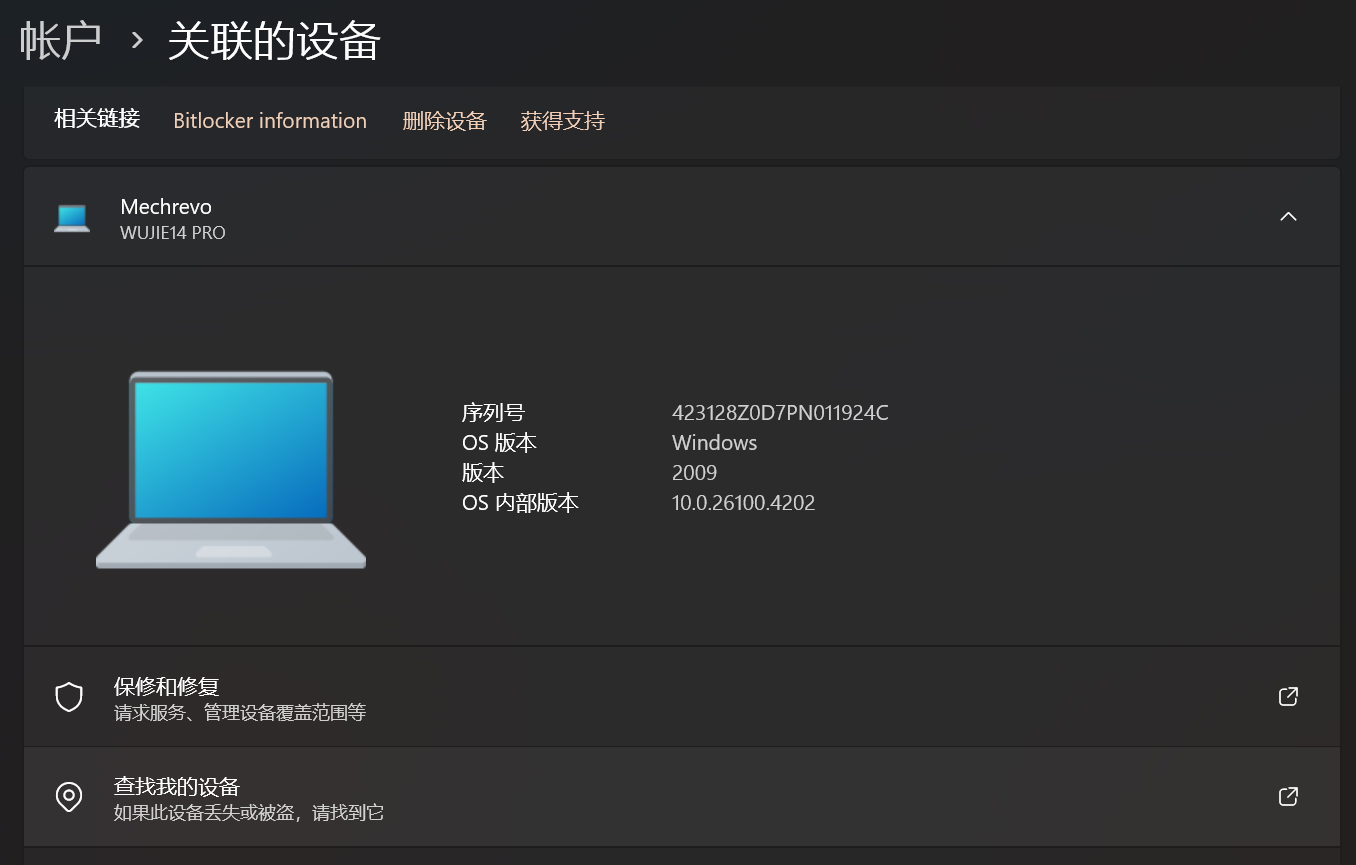Image resolution: width=1356 pixels, height=865 pixels.
Task: Collapse the Mechrevo device card chevron
Action: (1288, 216)
